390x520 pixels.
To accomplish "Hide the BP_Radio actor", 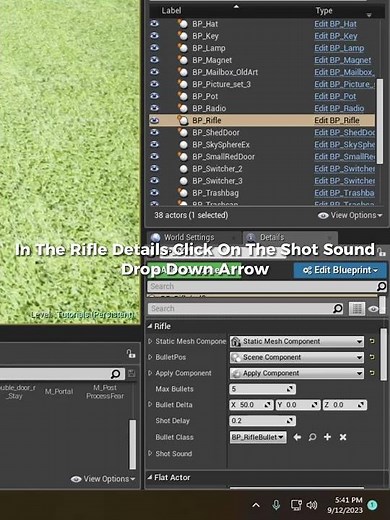I will coord(154,108).
